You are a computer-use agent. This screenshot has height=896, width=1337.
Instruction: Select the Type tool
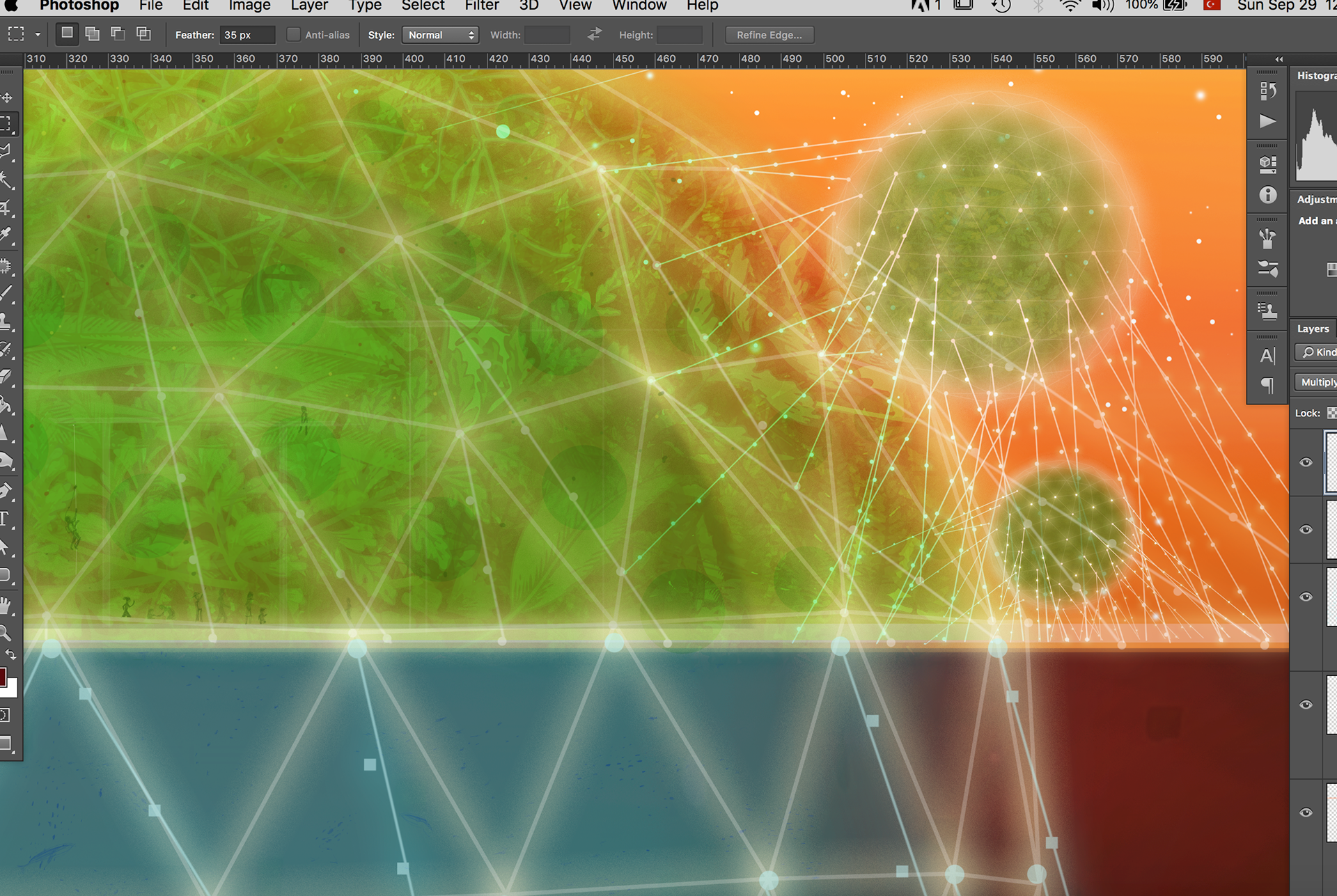coord(6,519)
